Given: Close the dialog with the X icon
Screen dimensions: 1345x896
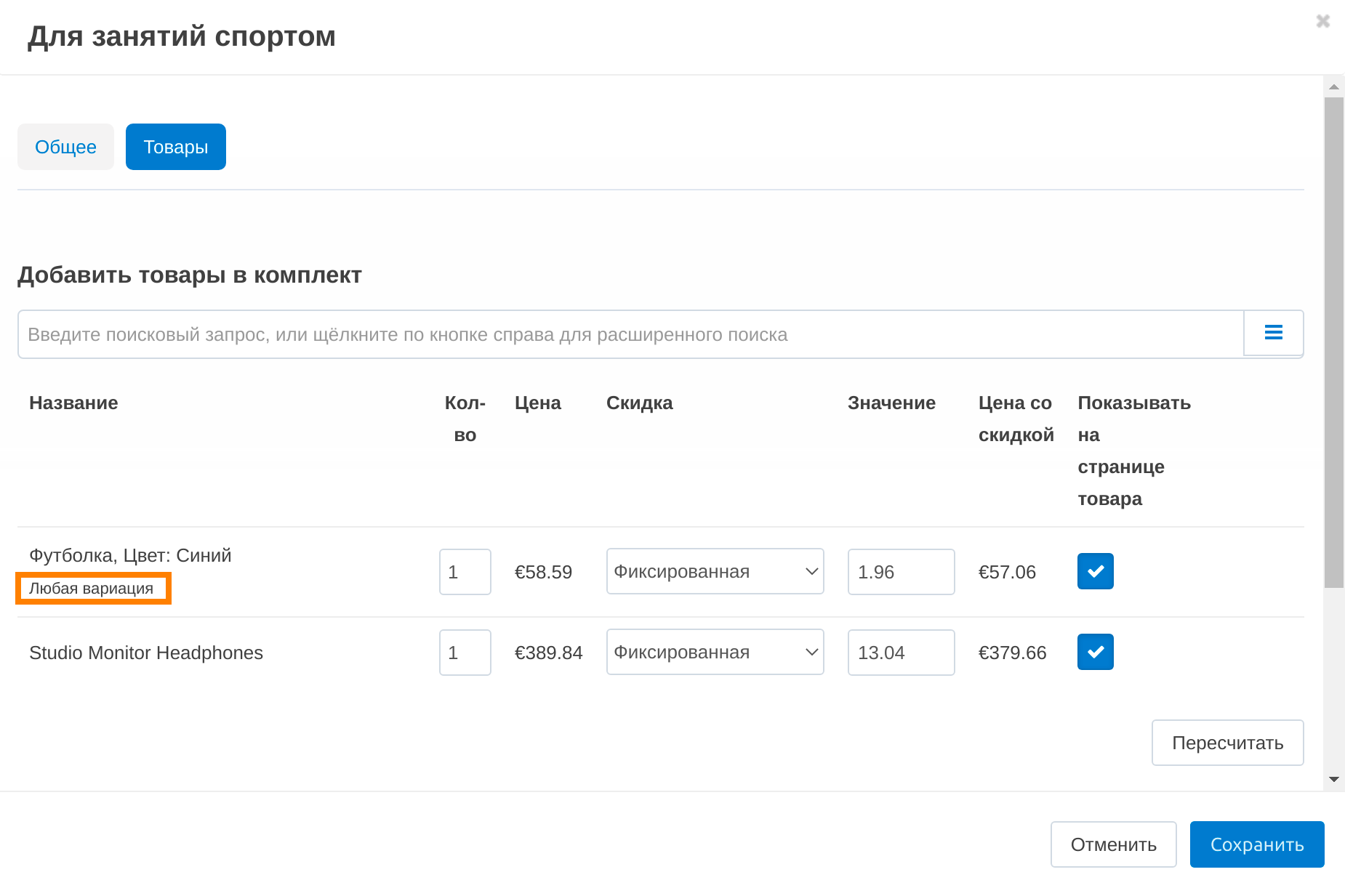Looking at the screenshot, I should pos(1322,21).
